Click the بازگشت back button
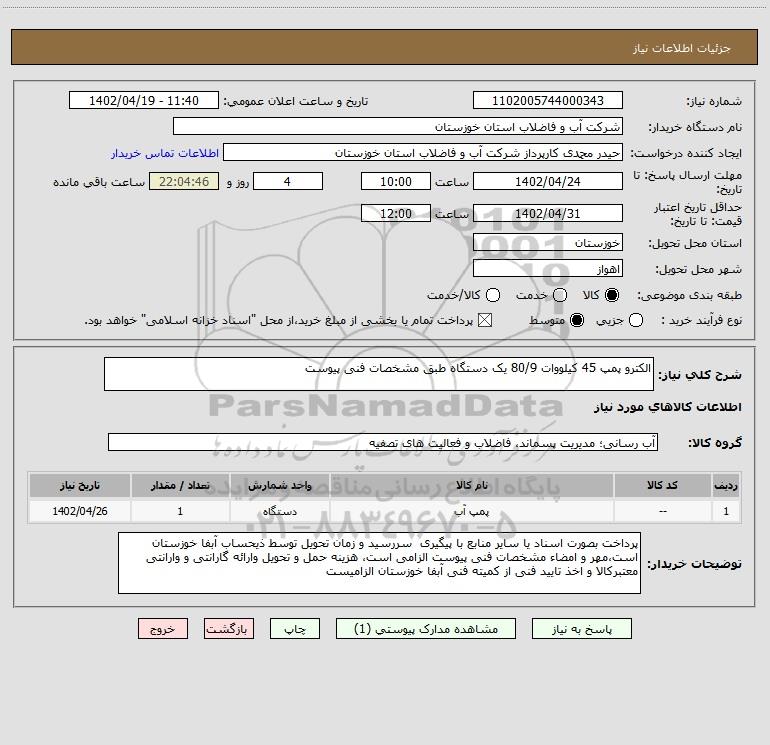770x745 pixels. pyautogui.click(x=229, y=629)
